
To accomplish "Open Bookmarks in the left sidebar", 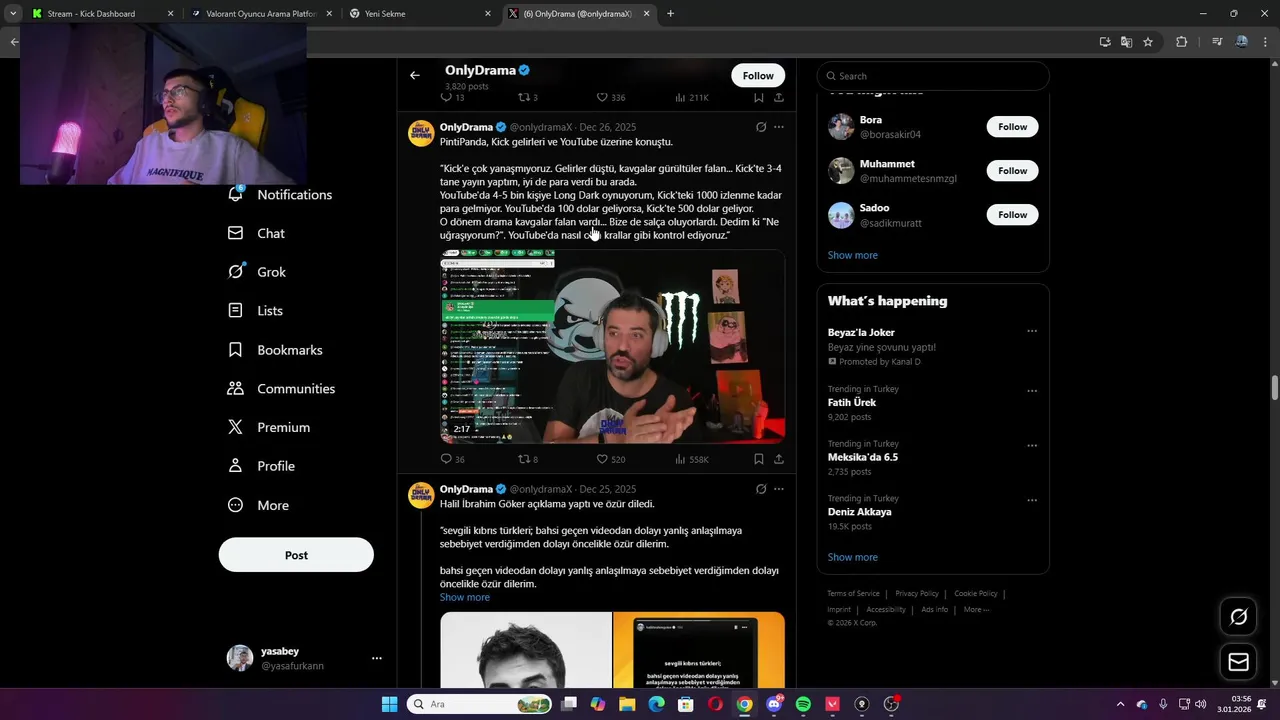I will coord(276,350).
